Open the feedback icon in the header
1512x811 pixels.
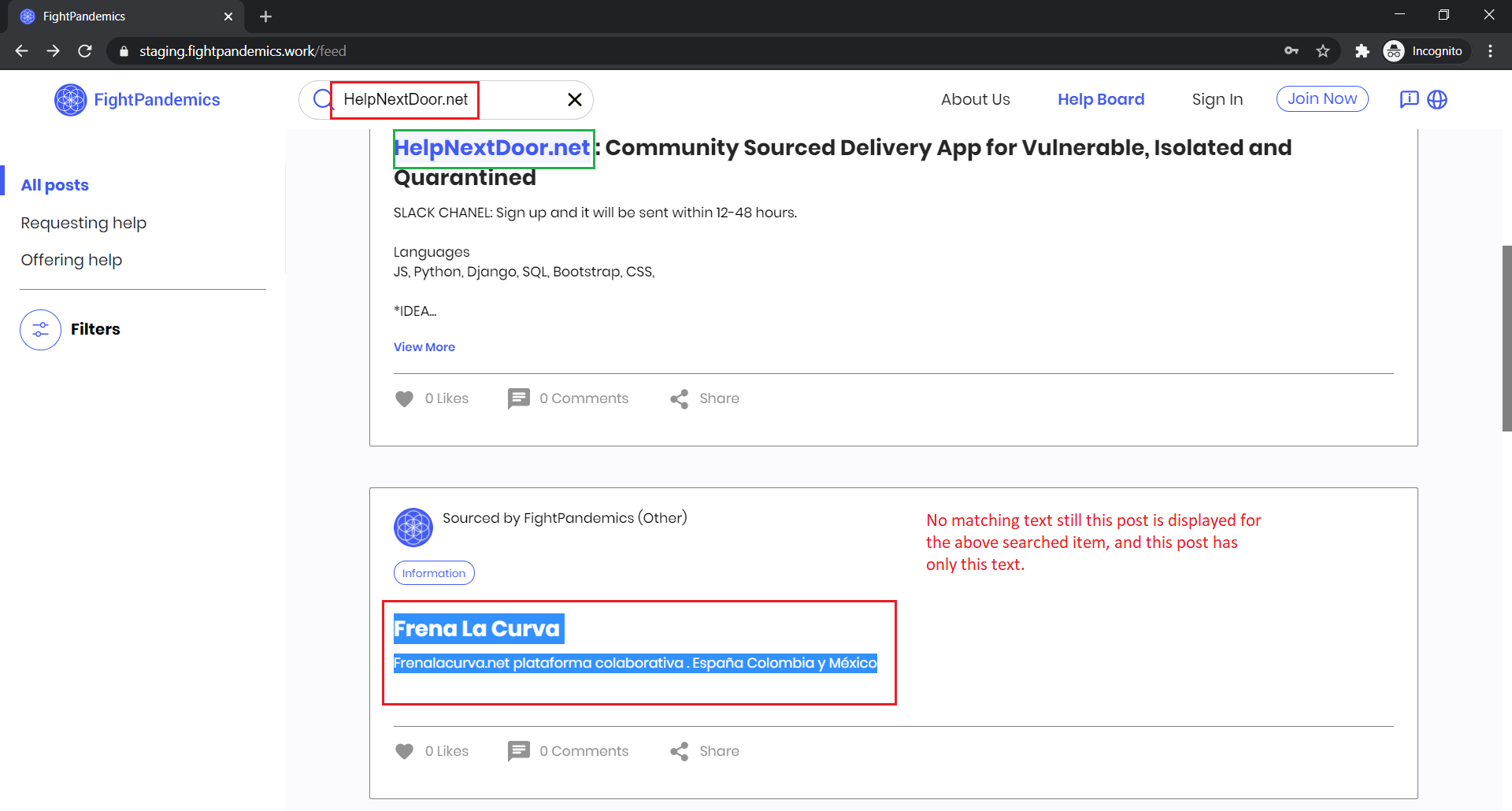(x=1409, y=99)
